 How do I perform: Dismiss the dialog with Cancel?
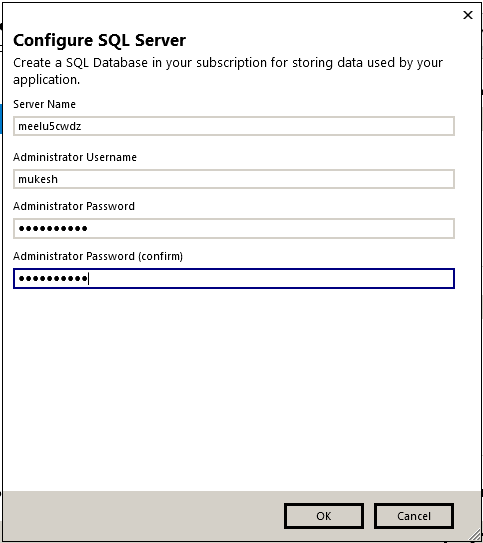click(x=414, y=516)
